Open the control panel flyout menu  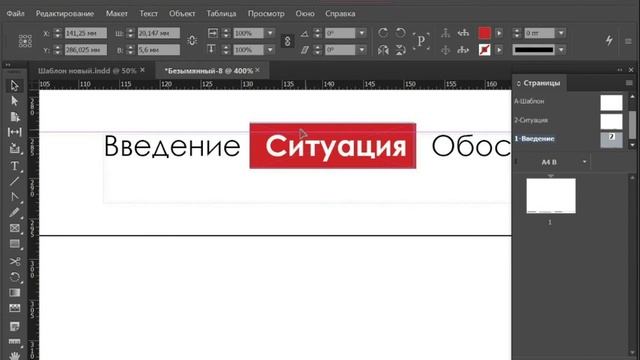(628, 41)
